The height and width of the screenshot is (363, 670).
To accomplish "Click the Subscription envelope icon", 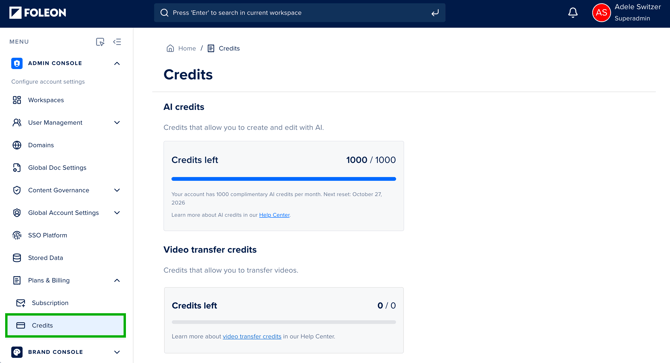I will tap(21, 303).
